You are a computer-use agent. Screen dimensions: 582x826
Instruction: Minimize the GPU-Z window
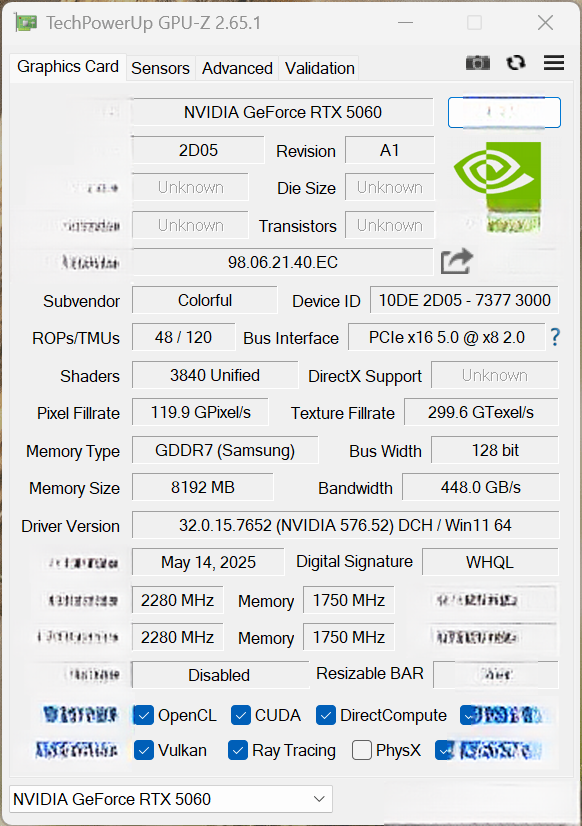405,23
